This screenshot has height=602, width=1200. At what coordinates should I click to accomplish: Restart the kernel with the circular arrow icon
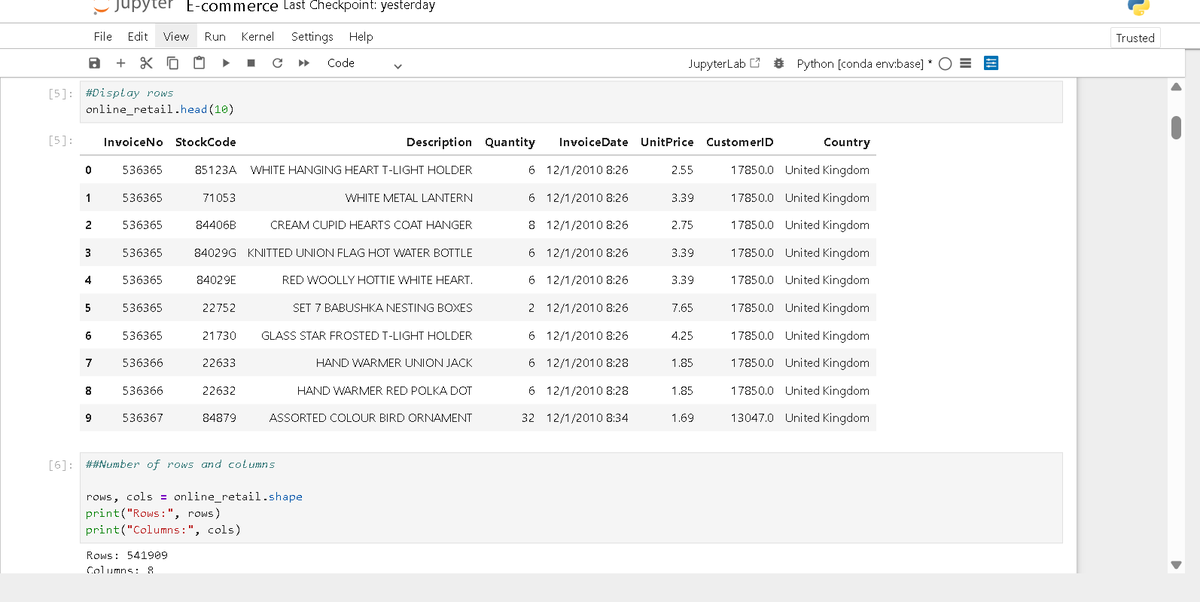tap(277, 63)
